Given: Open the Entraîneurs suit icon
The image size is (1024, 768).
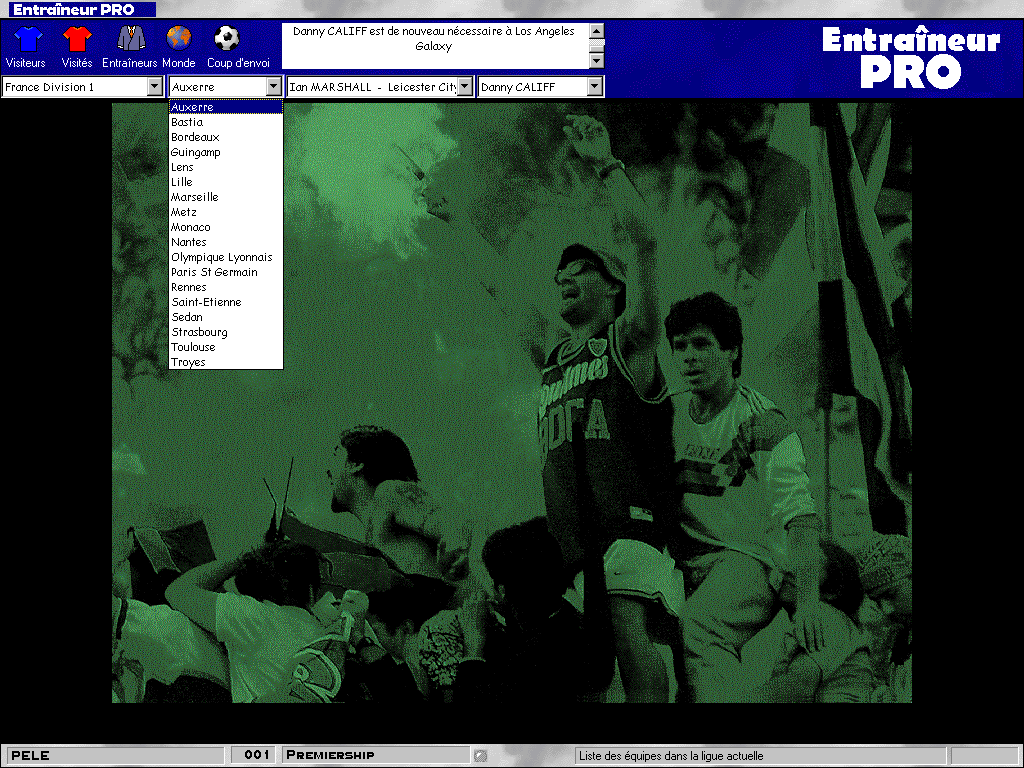Looking at the screenshot, I should [x=130, y=40].
